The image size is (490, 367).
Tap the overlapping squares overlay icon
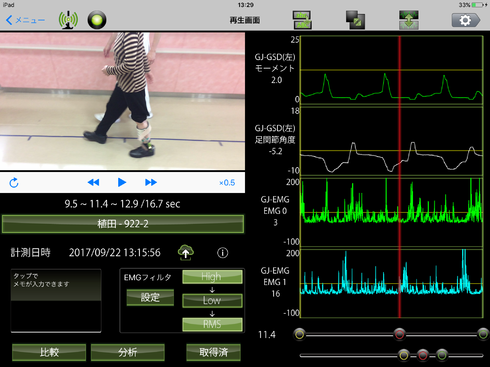355,20
